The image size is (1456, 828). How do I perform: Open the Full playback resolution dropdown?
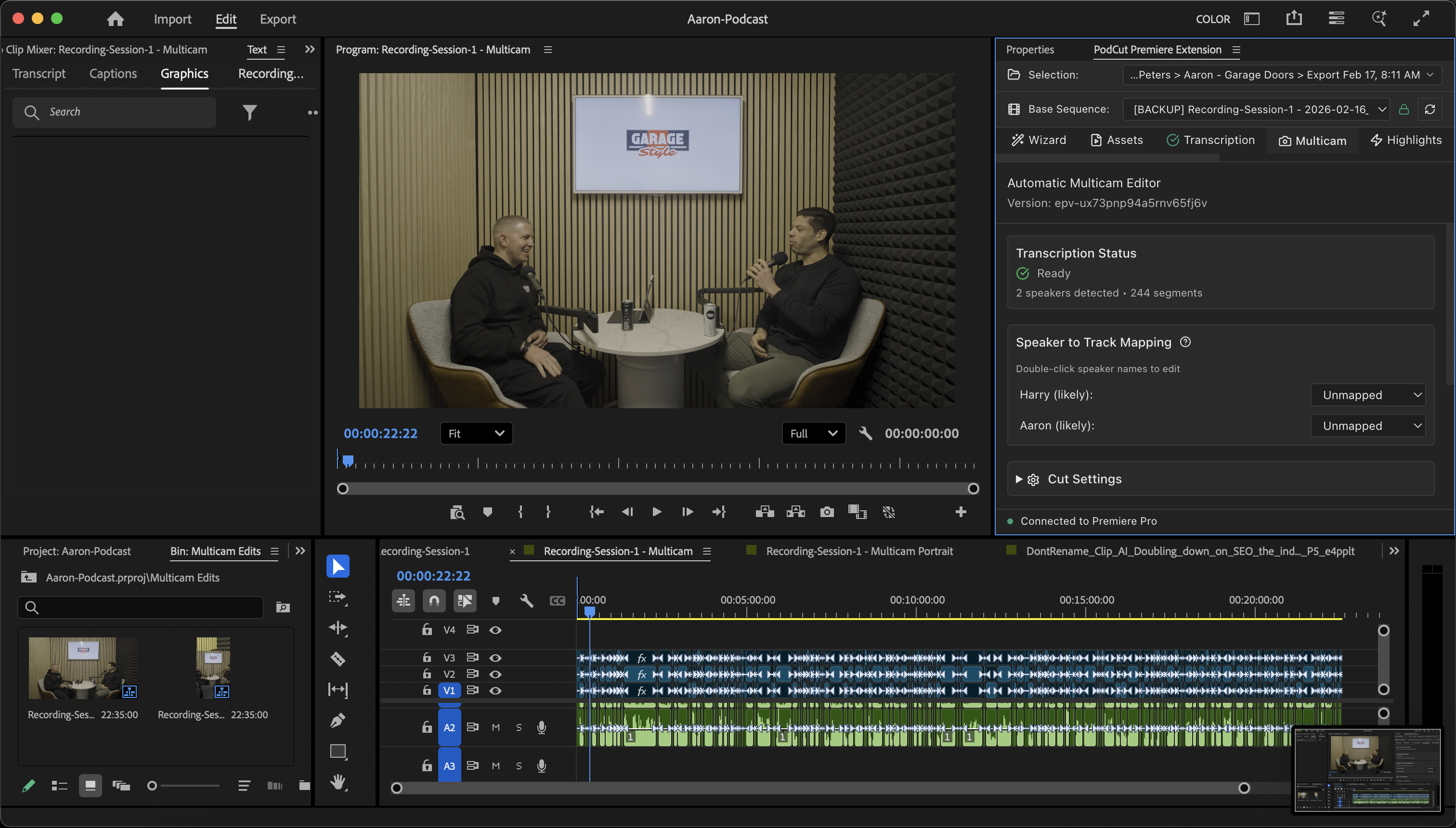(813, 433)
